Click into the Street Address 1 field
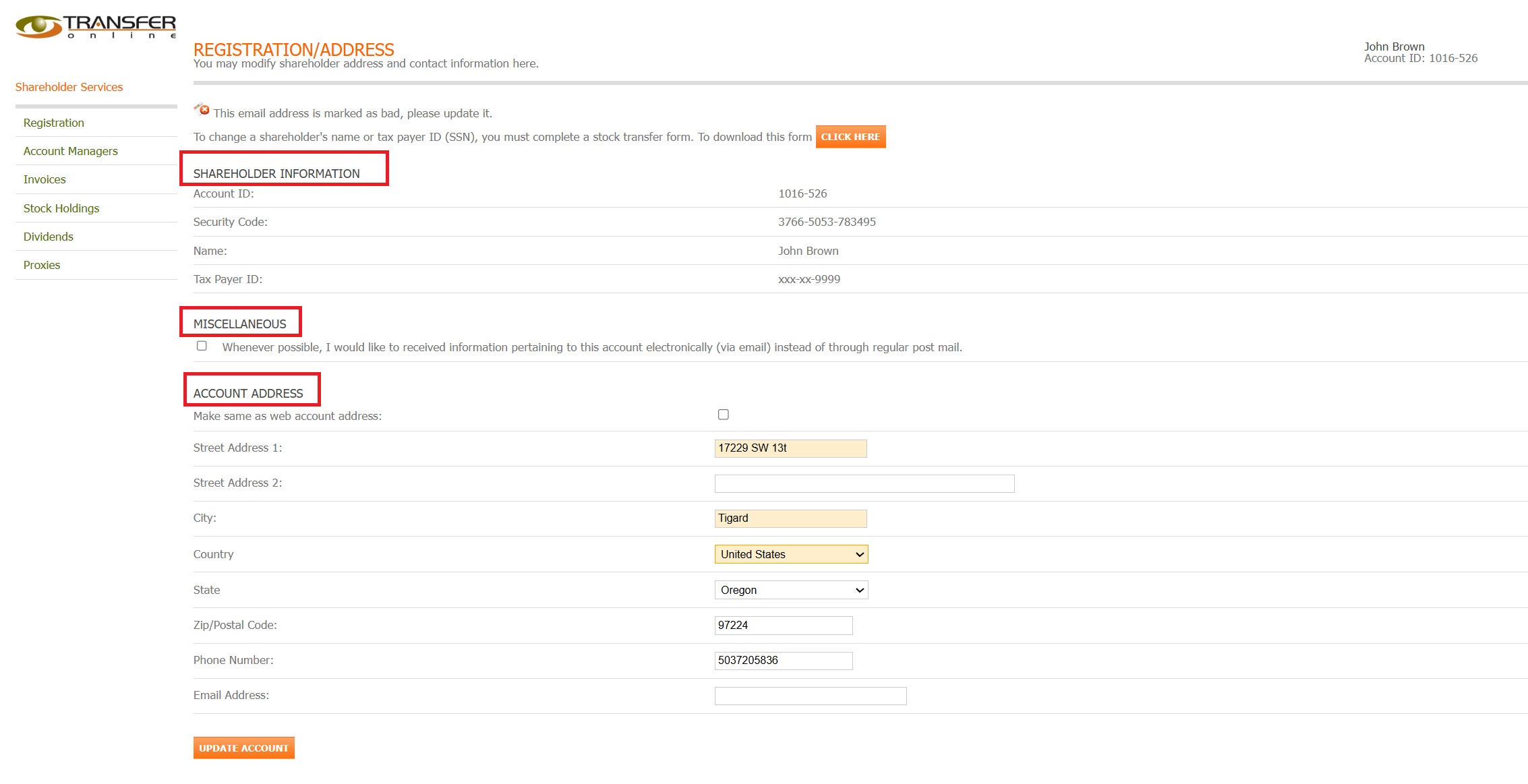Image resolution: width=1528 pixels, height=784 pixels. point(790,448)
